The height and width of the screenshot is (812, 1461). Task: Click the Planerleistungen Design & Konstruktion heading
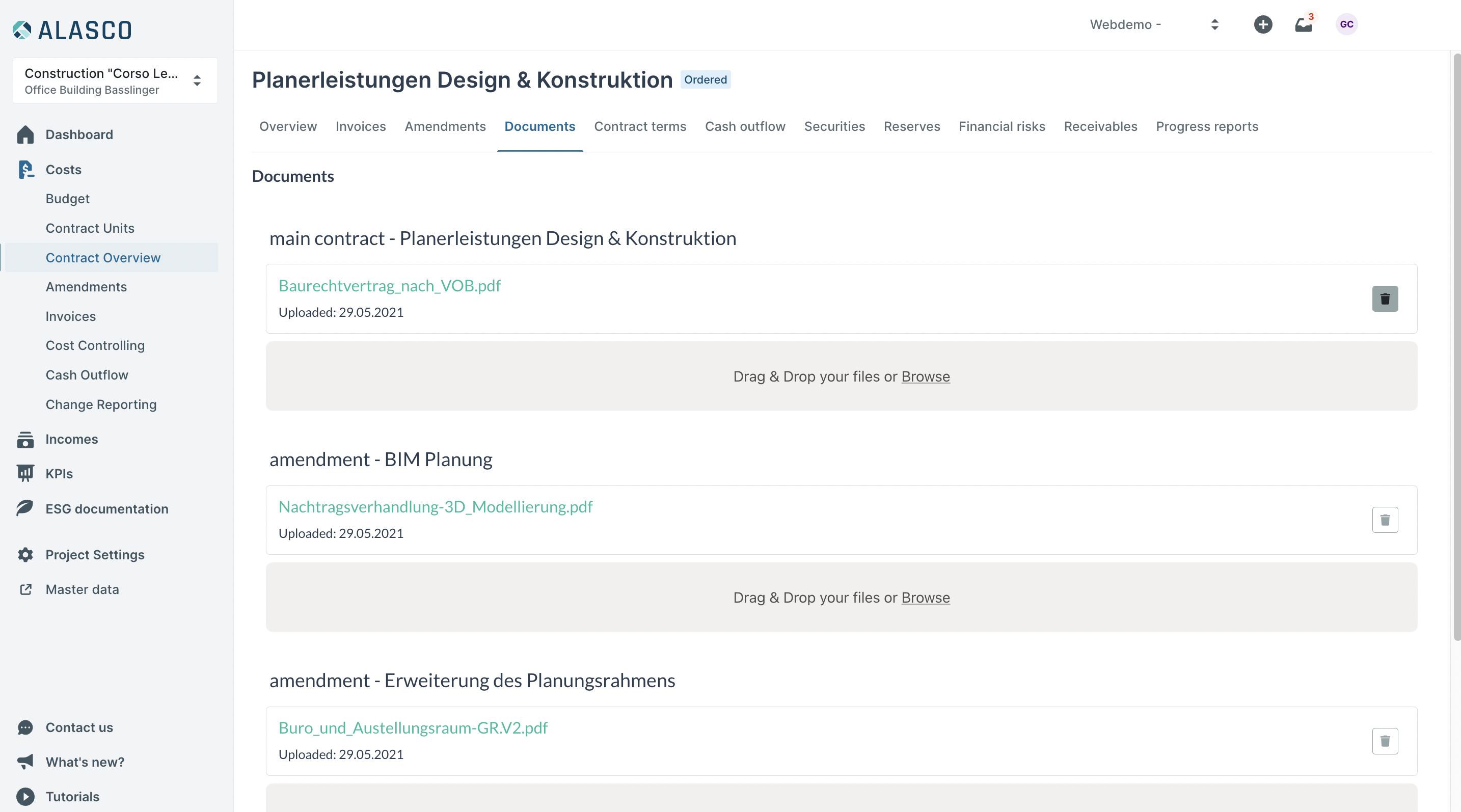coord(462,80)
